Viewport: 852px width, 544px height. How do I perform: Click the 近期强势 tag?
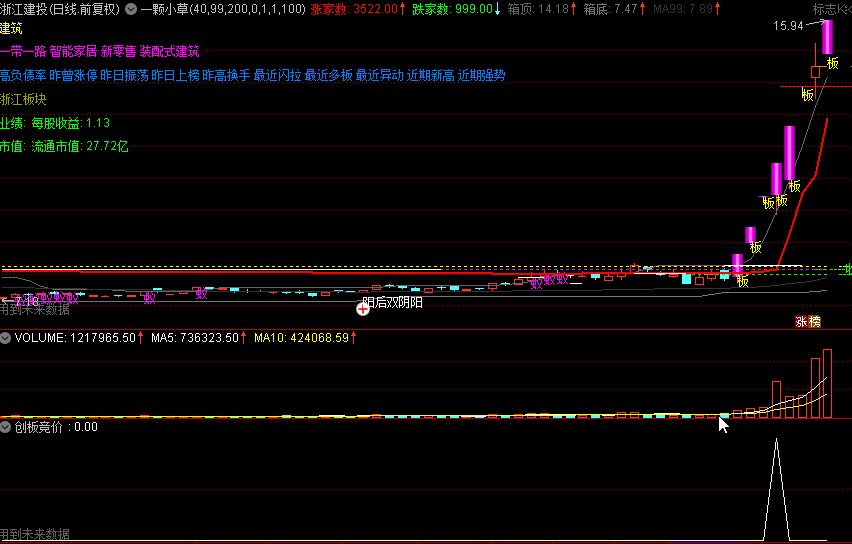tap(481, 76)
